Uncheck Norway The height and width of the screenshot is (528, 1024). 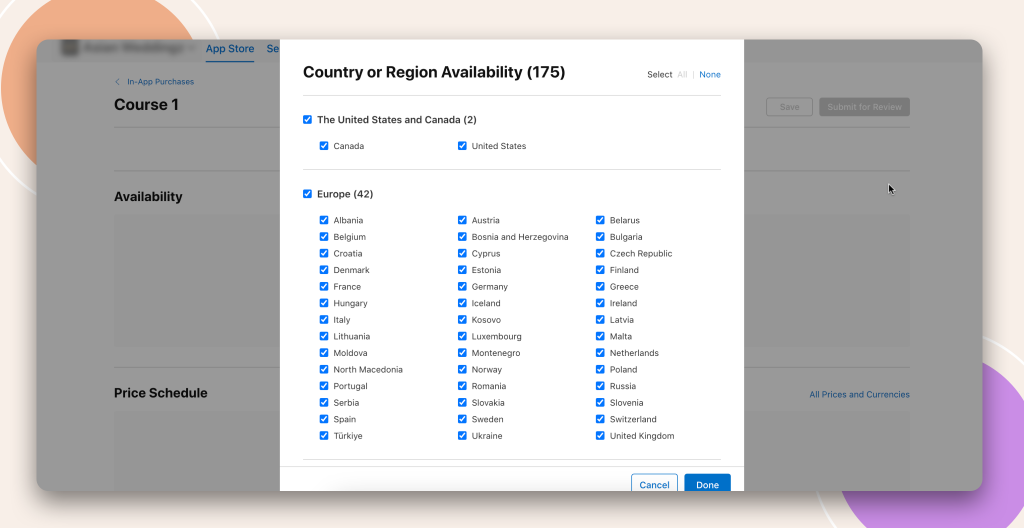click(462, 369)
